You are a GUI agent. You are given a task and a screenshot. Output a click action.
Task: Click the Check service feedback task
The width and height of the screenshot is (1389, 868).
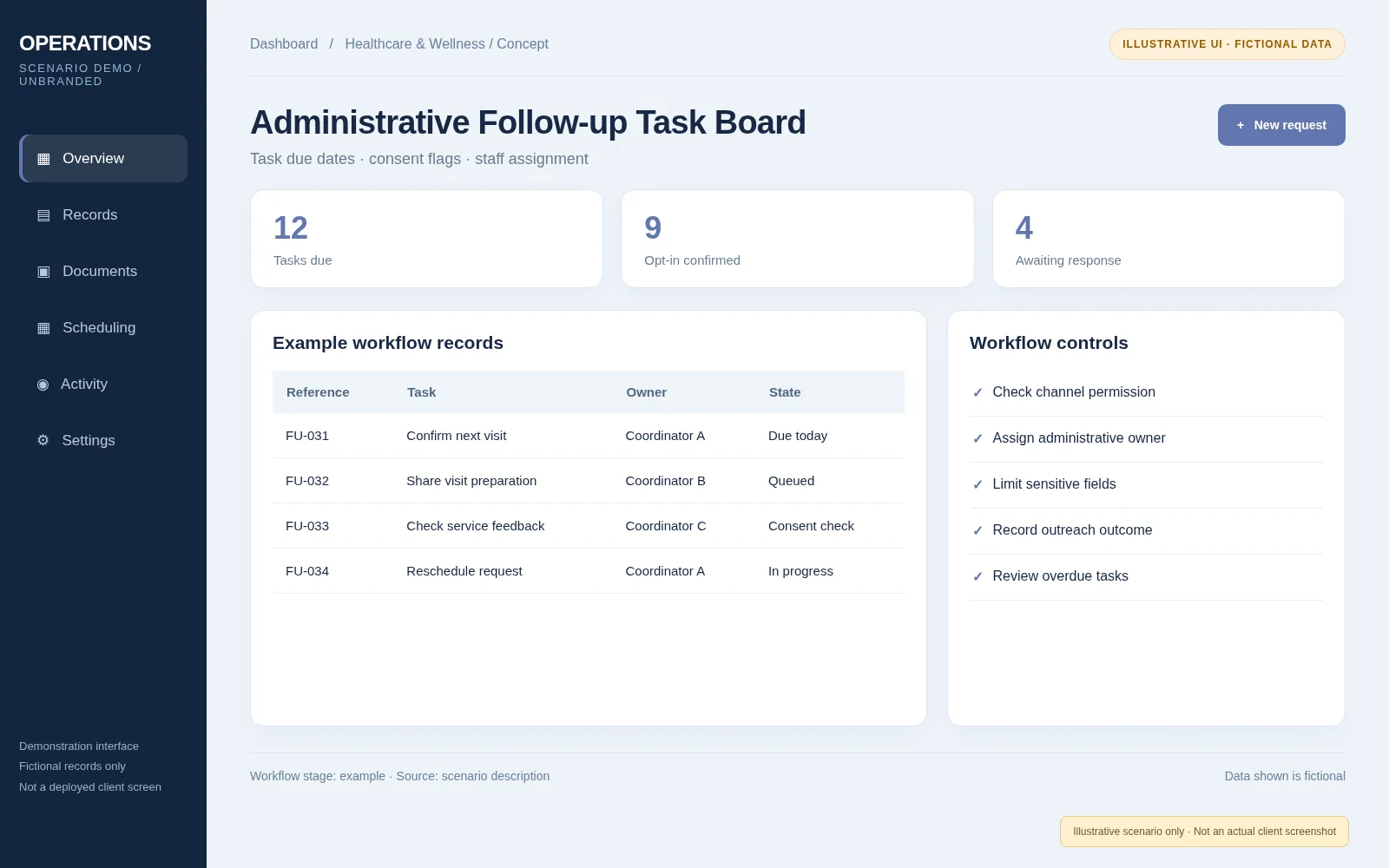coord(476,526)
